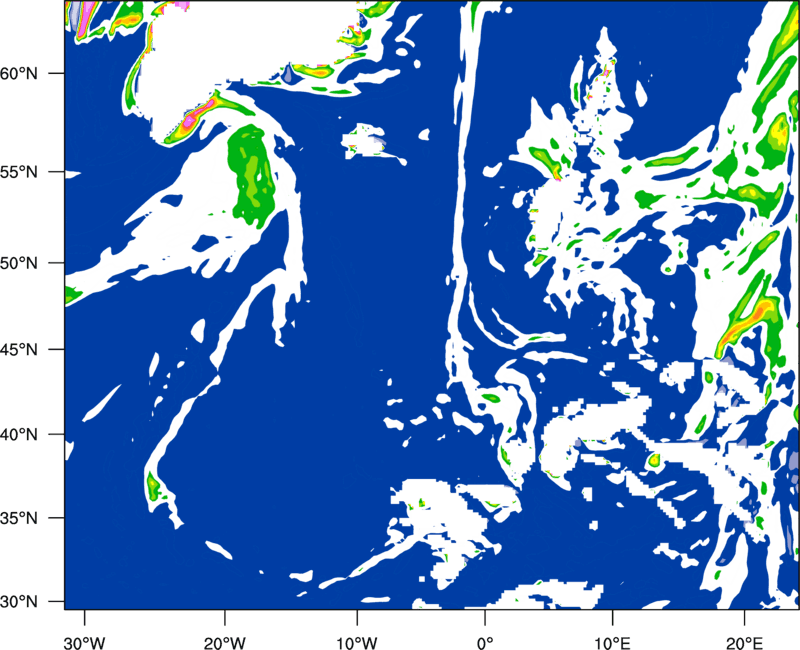Click the 30°W longitude label
This screenshot has height=650, width=800.
(x=84, y=643)
